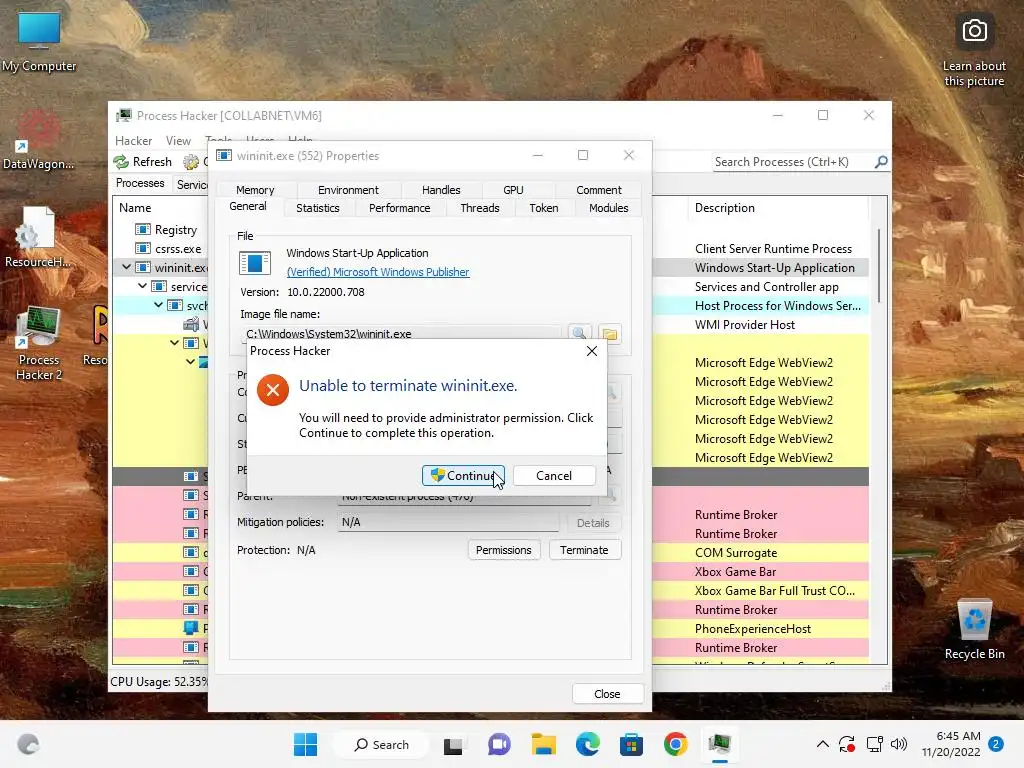1024x768 pixels.
Task: Open the Recycle Bin
Action: coord(974,629)
